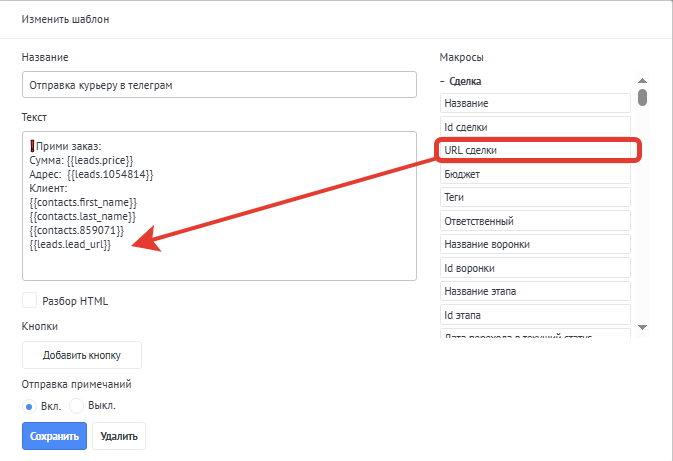Insert the Бюджет macro

click(x=535, y=174)
